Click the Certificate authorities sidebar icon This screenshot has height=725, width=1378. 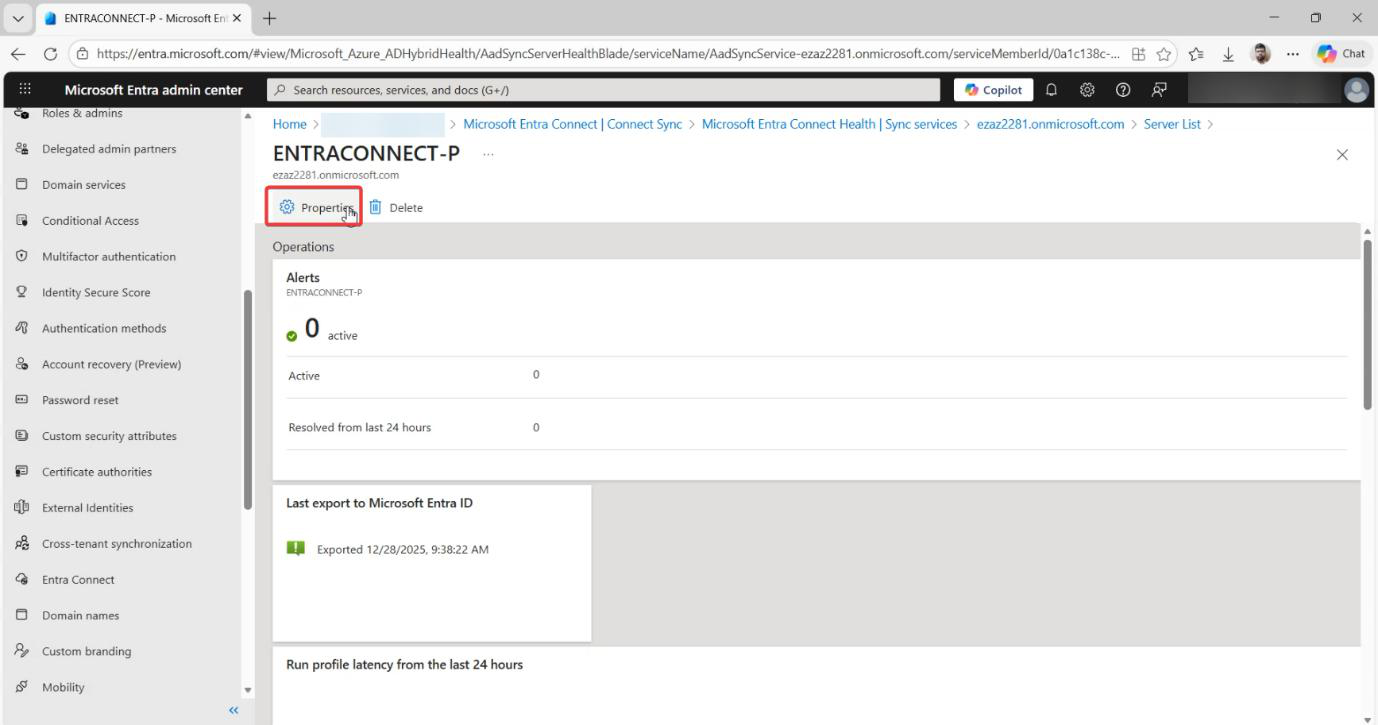[x=21, y=472]
